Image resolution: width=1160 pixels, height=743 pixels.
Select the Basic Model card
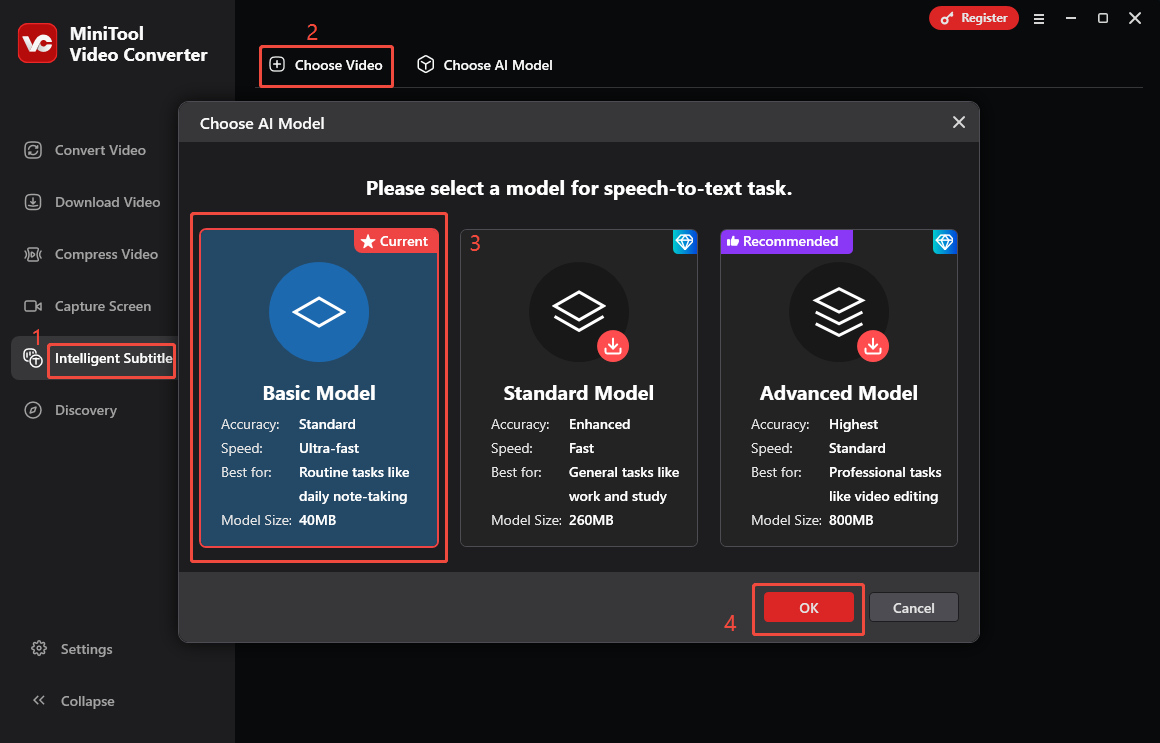pyautogui.click(x=319, y=388)
